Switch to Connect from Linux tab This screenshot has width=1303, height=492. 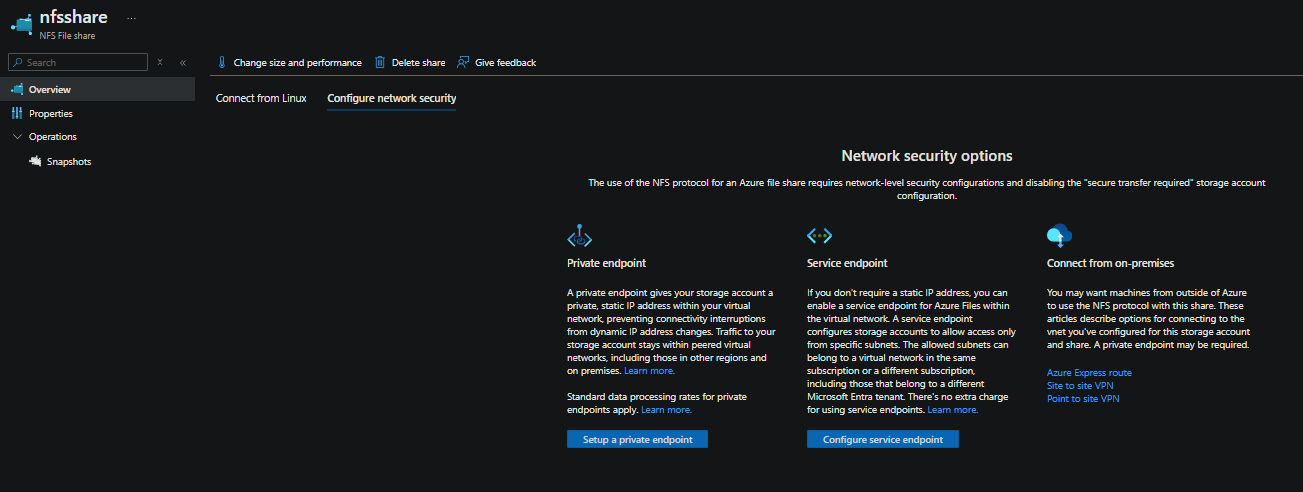click(261, 98)
